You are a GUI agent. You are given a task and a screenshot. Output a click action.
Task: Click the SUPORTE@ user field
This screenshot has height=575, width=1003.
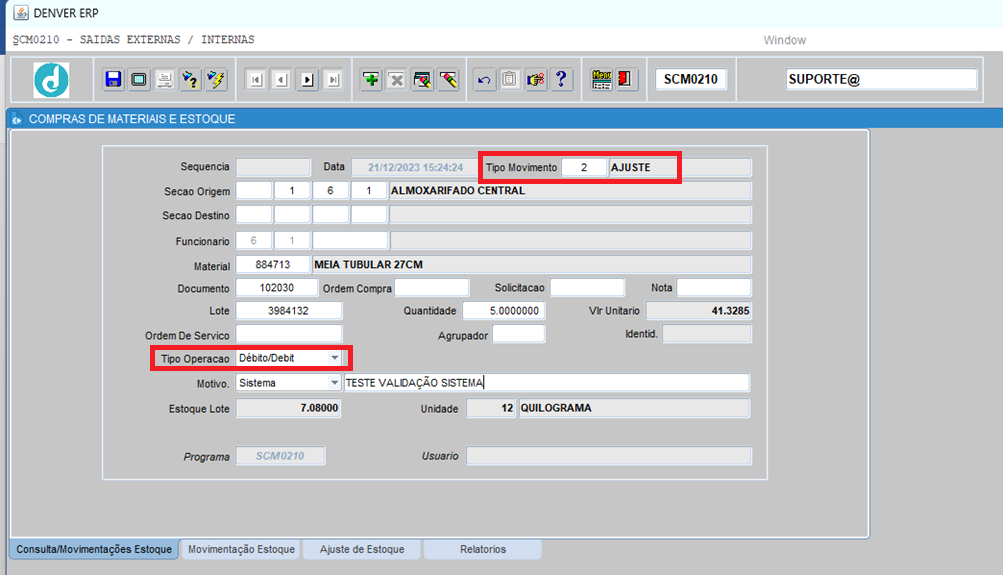[881, 79]
